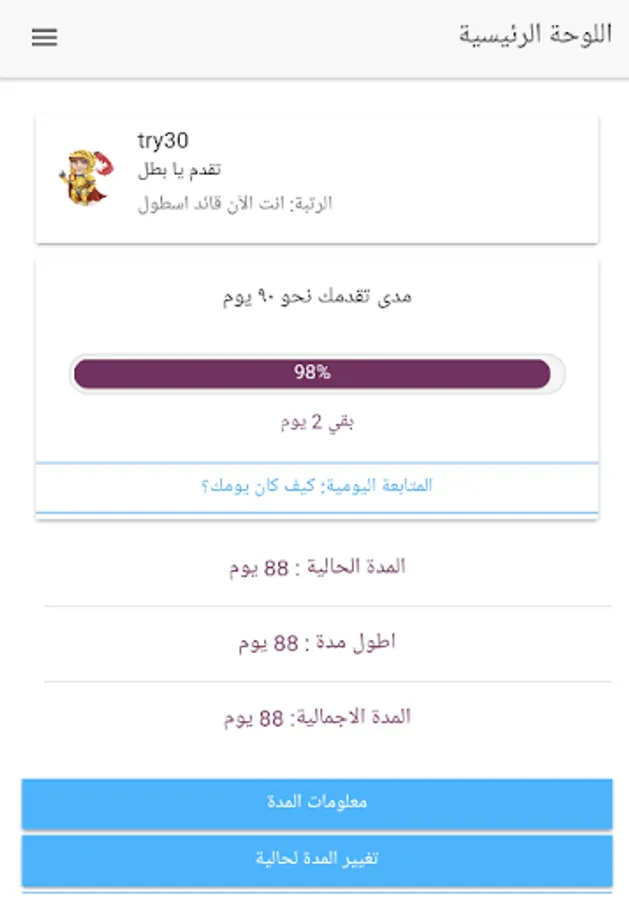
Task: Click the 'بقي 2 يوم' remaining days text
Action: pos(317,422)
